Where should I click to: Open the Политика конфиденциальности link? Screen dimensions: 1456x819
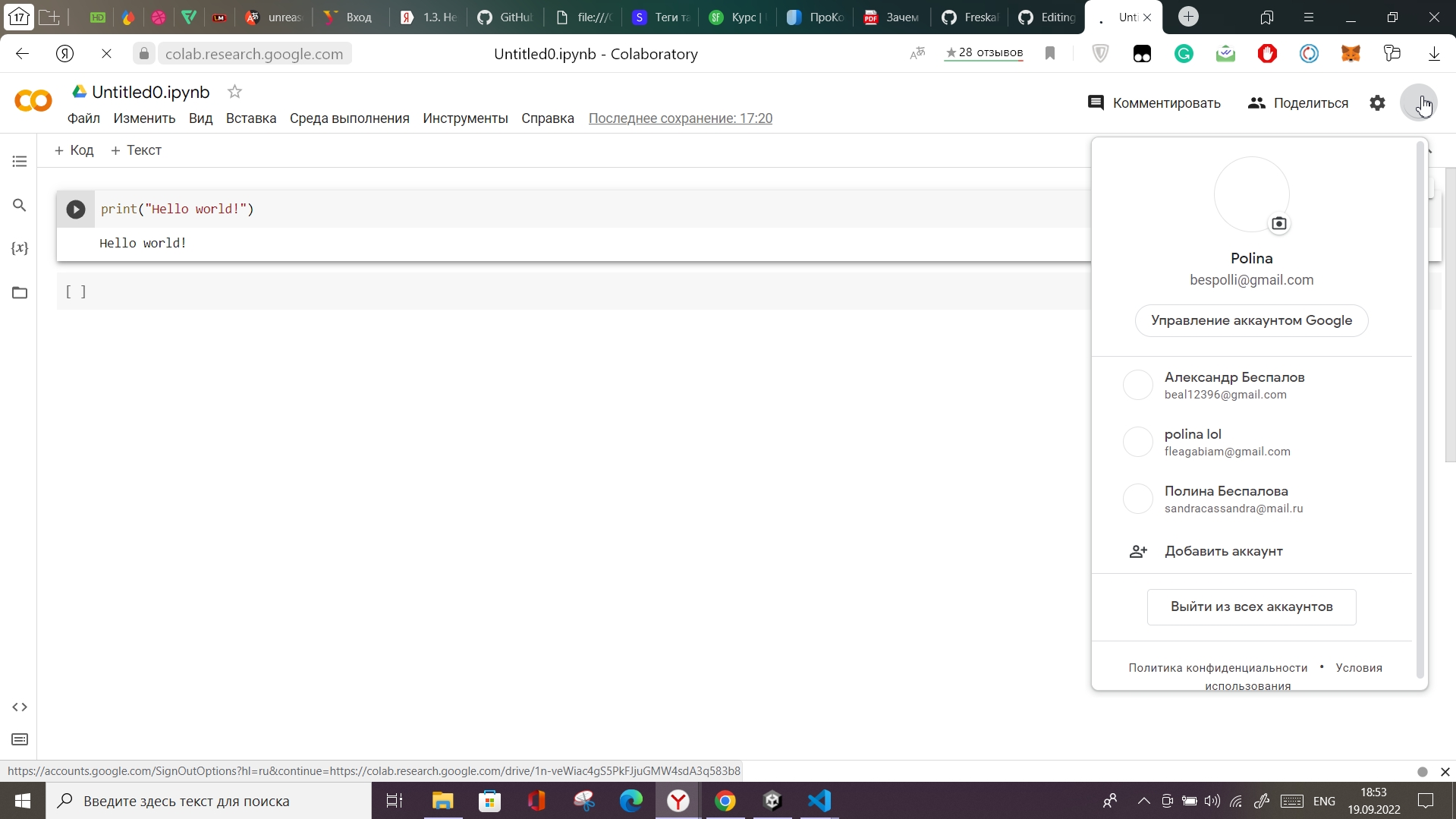1217,667
